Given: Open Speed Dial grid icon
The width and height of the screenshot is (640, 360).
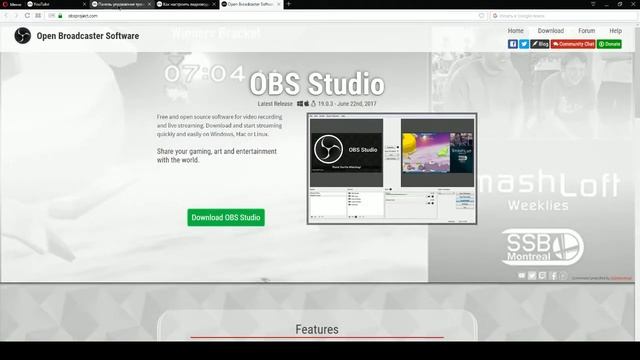Looking at the screenshot, I should click(x=38, y=16).
